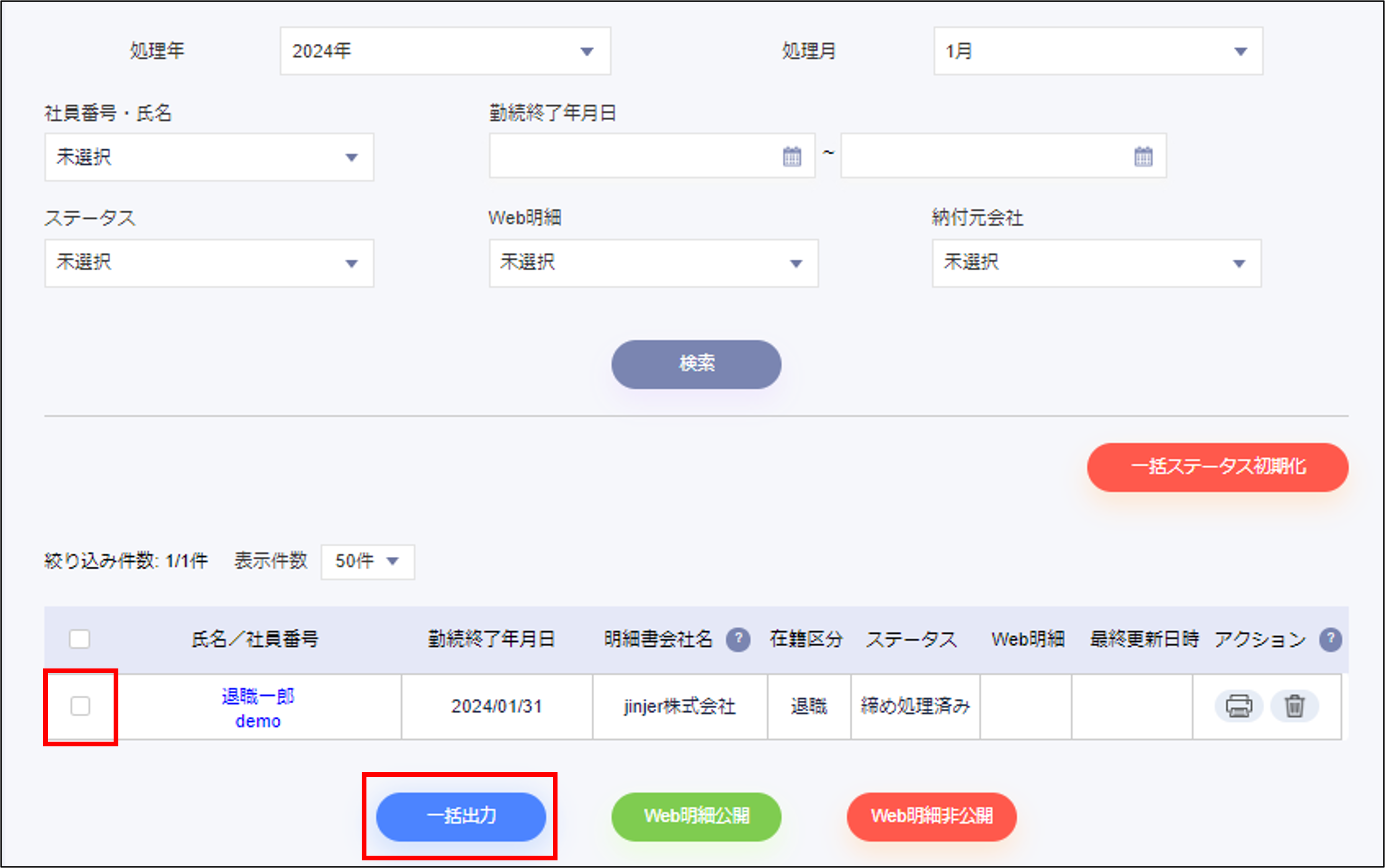This screenshot has width=1385, height=868.
Task: Expand the 社員番号・氏名 dropdown
Action: [209, 157]
